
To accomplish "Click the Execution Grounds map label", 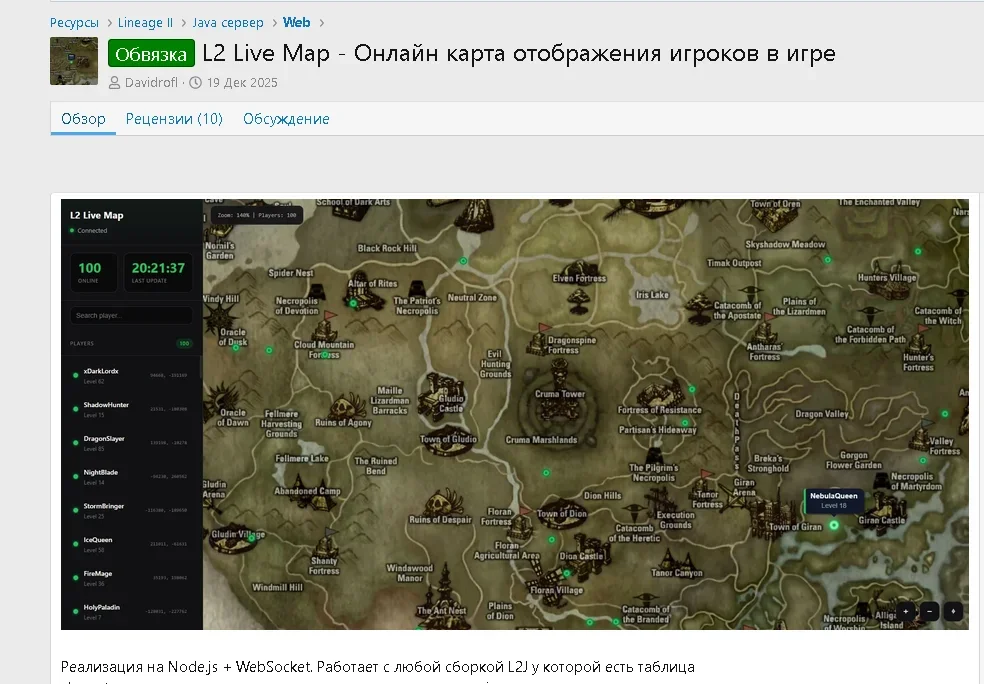I will 675,520.
